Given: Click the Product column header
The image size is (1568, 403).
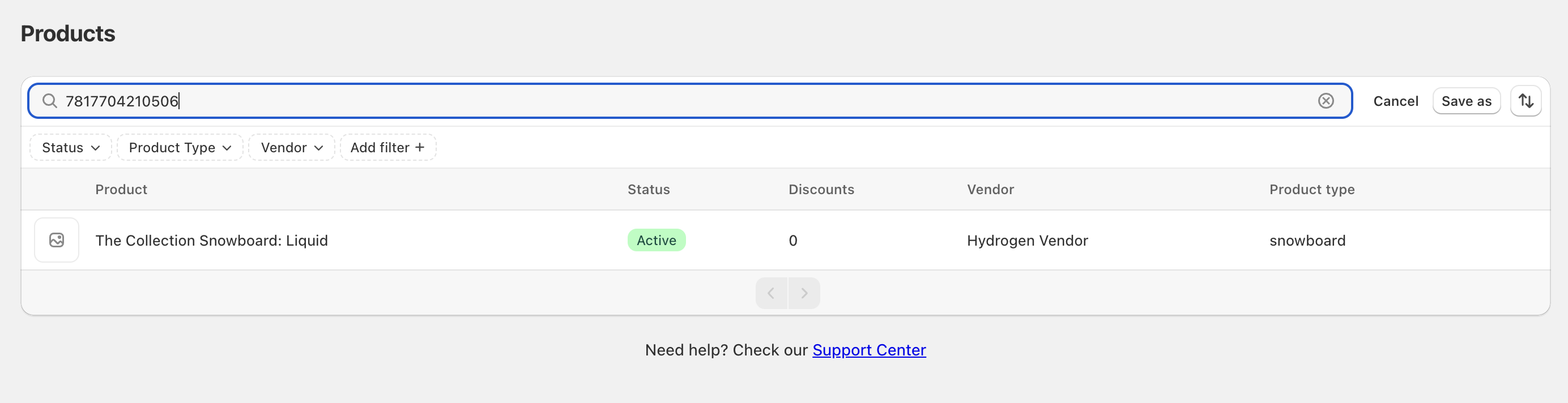Looking at the screenshot, I should [x=121, y=190].
